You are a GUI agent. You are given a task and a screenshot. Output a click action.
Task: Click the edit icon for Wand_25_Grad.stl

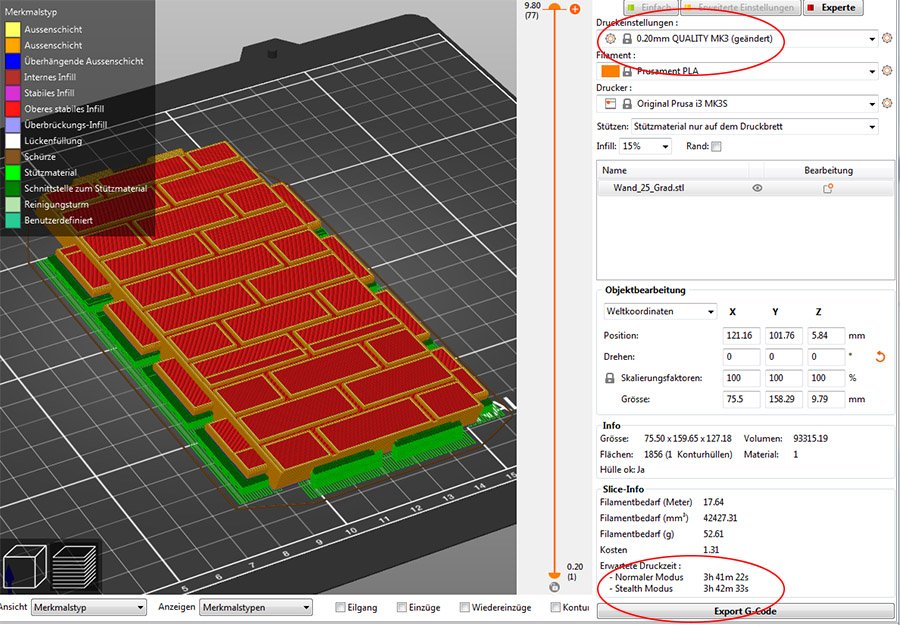828,188
